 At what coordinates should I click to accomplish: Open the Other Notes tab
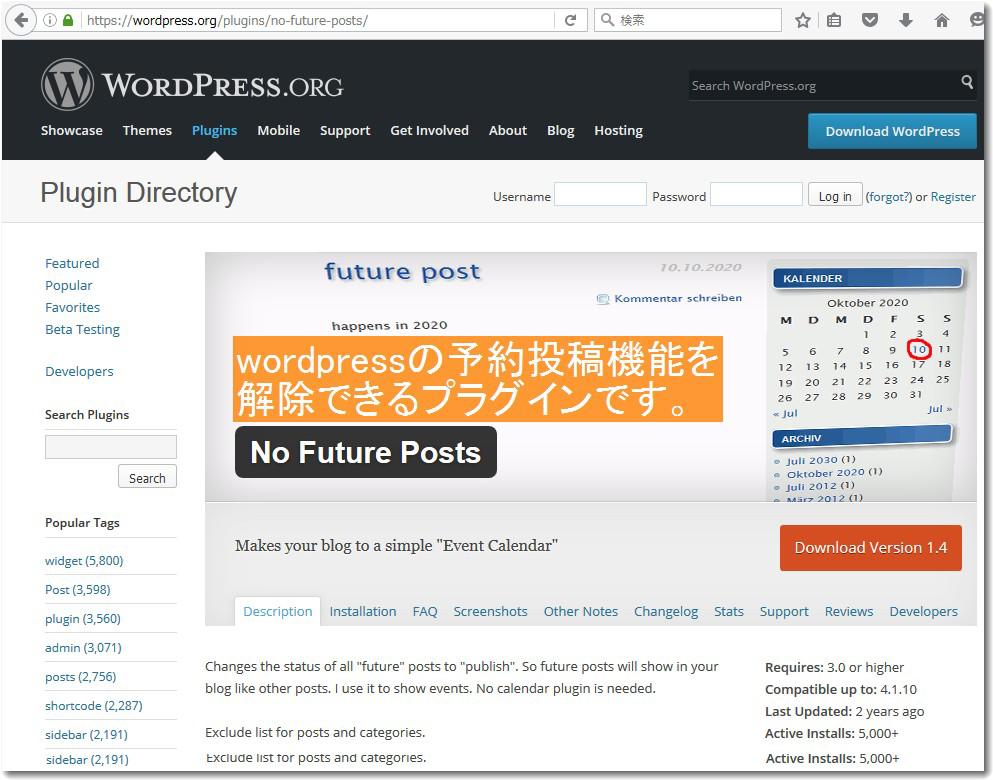click(x=581, y=612)
